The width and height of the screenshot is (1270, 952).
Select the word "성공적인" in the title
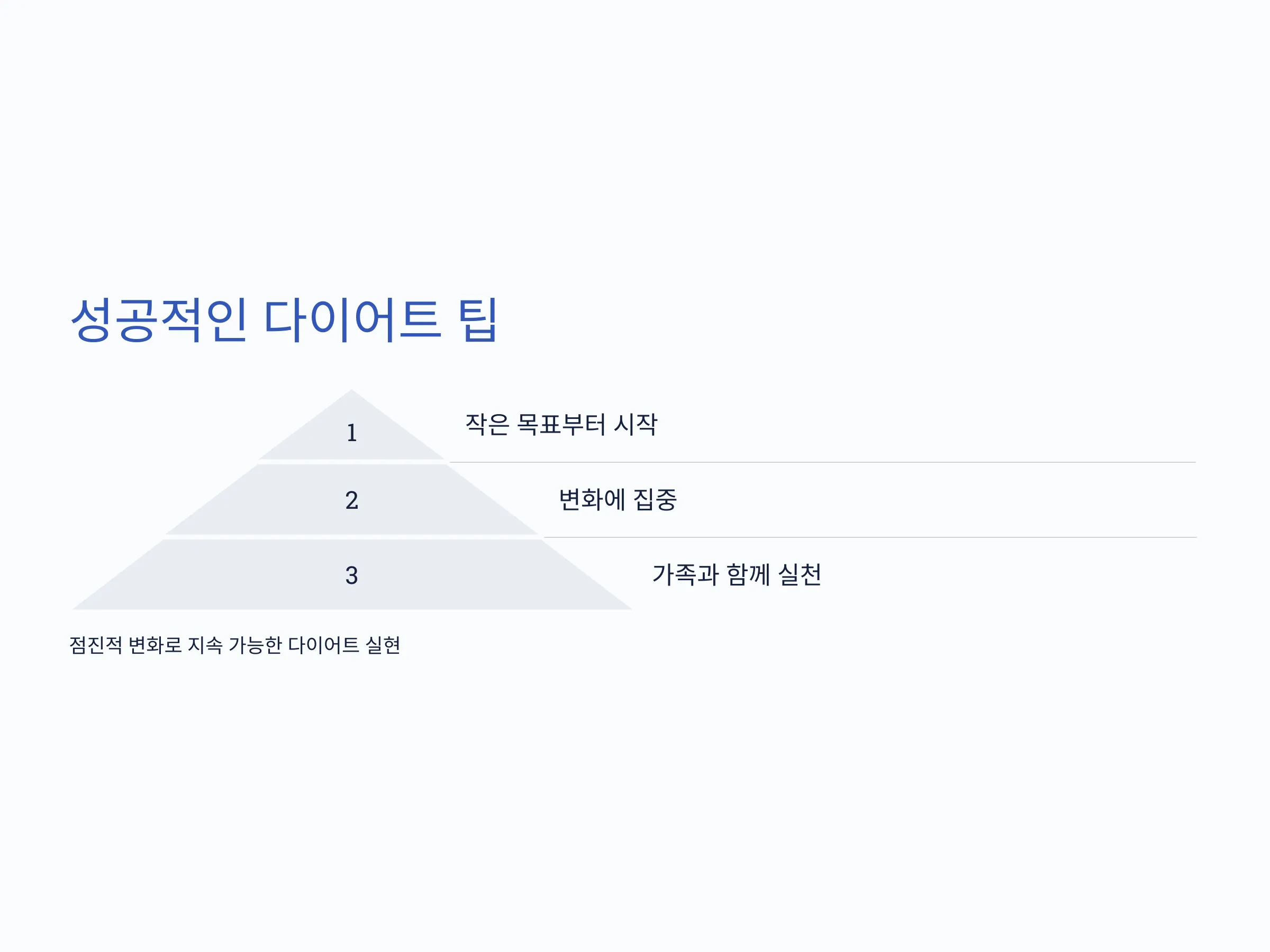[x=158, y=319]
